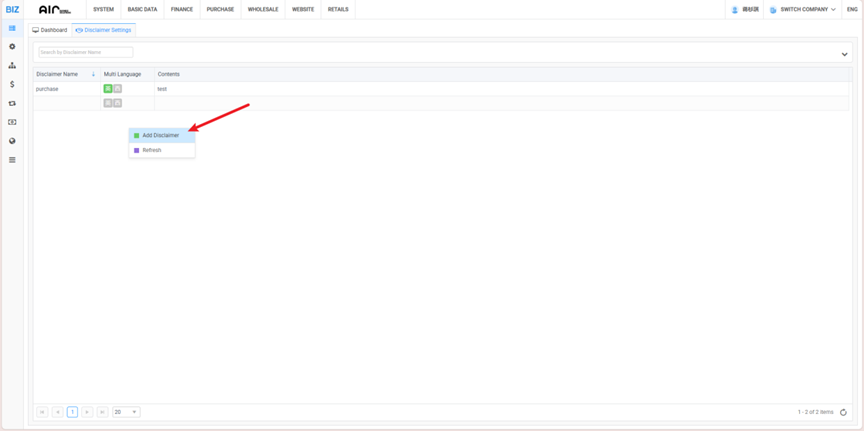The height and width of the screenshot is (431, 864).
Task: Open the gear settings icon in sidebar
Action: click(x=12, y=47)
